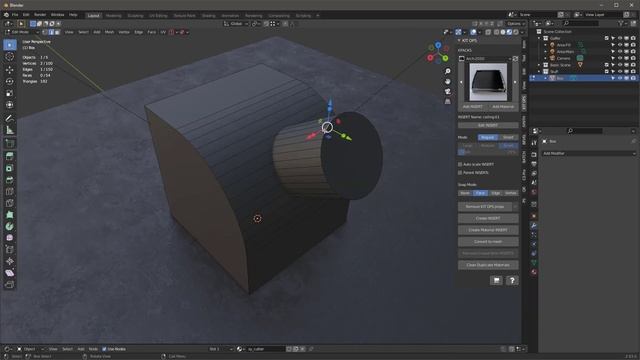
Task: Select the Shrink/Fatten tool
Action: pos(10,261)
